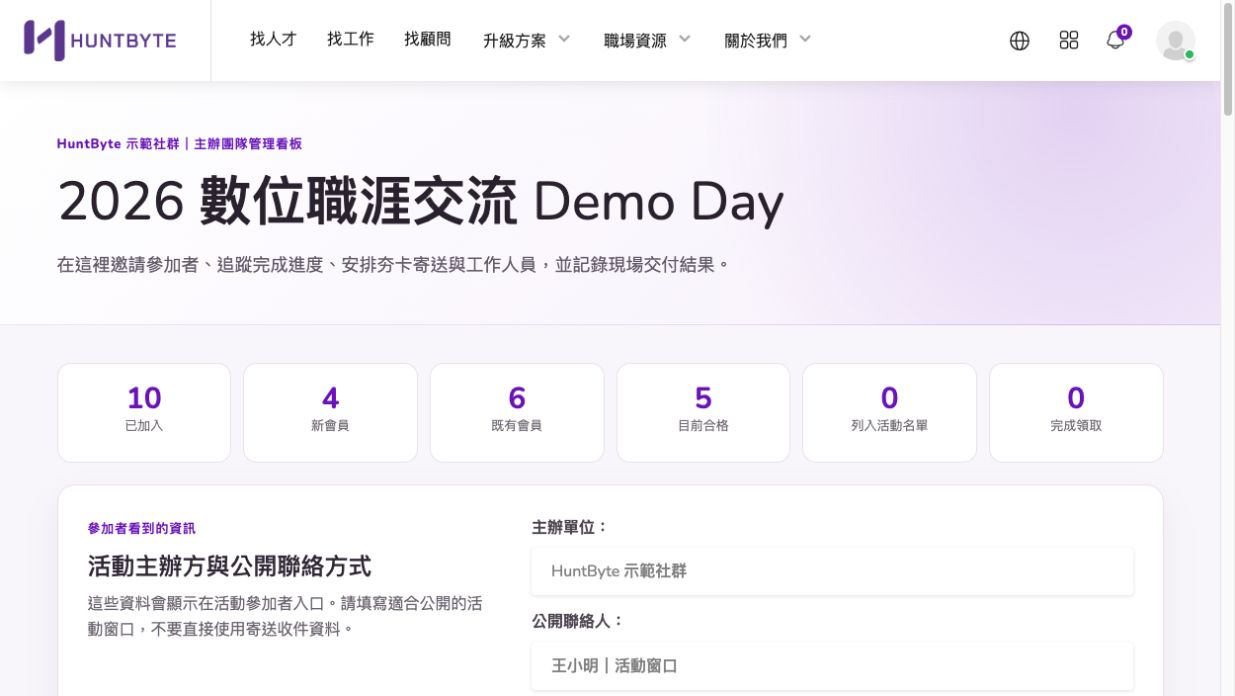
Task: Click the 目前合格 stat card
Action: 703,412
